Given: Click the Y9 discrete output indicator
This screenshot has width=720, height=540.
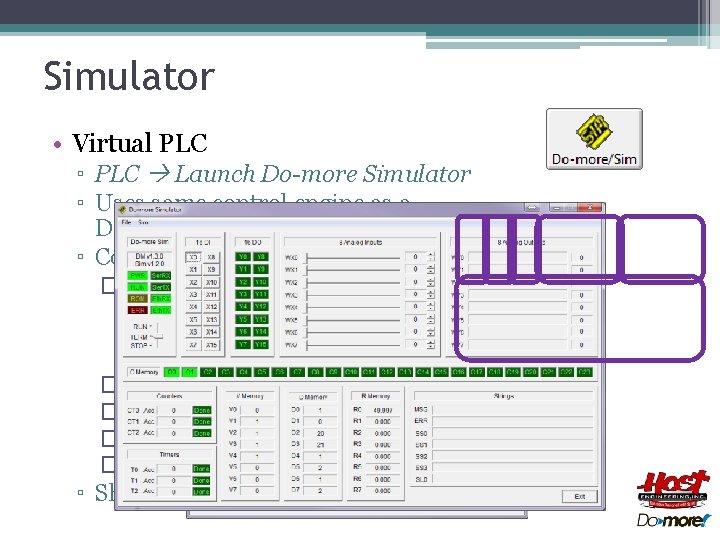Looking at the screenshot, I should 261,270.
